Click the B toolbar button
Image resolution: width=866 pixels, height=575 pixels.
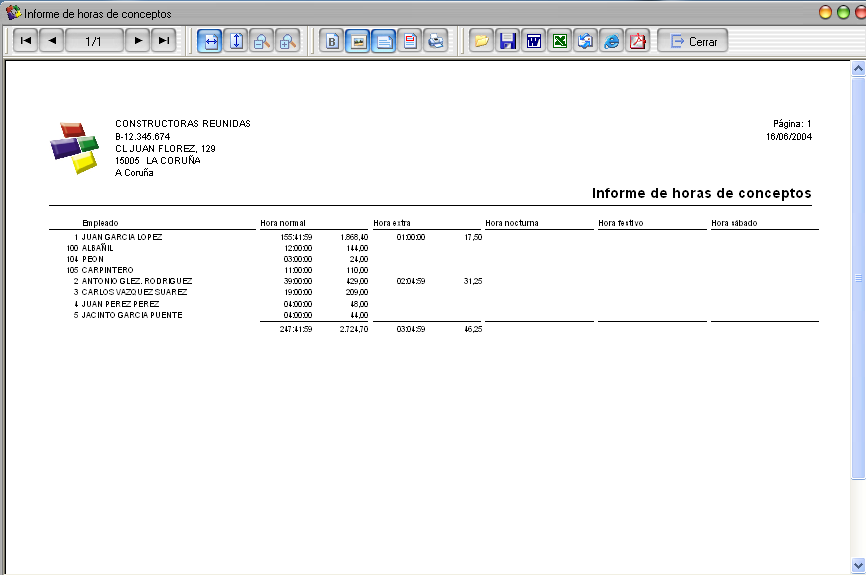(x=332, y=41)
